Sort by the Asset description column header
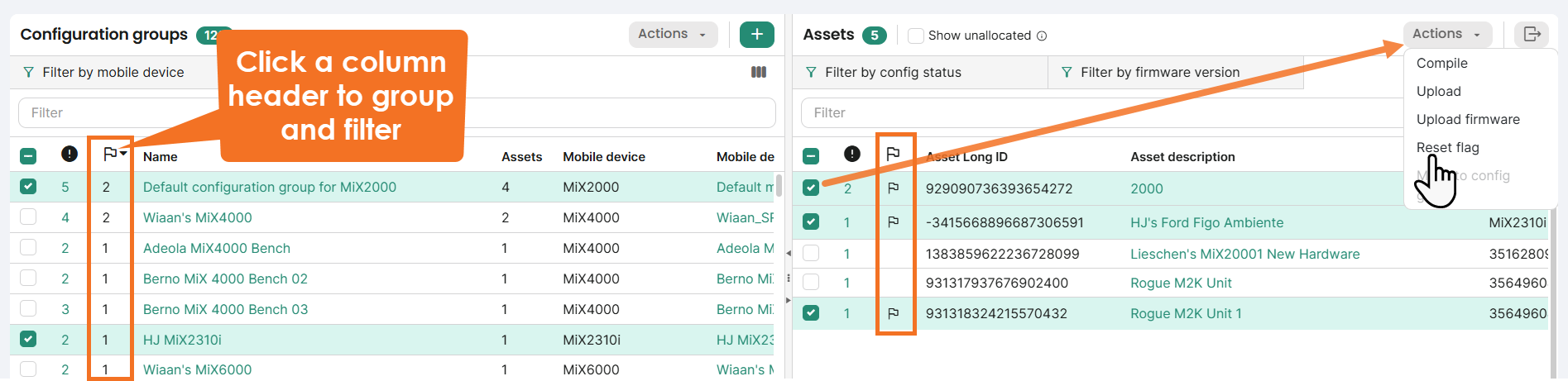The width and height of the screenshot is (1568, 381). tap(1182, 156)
